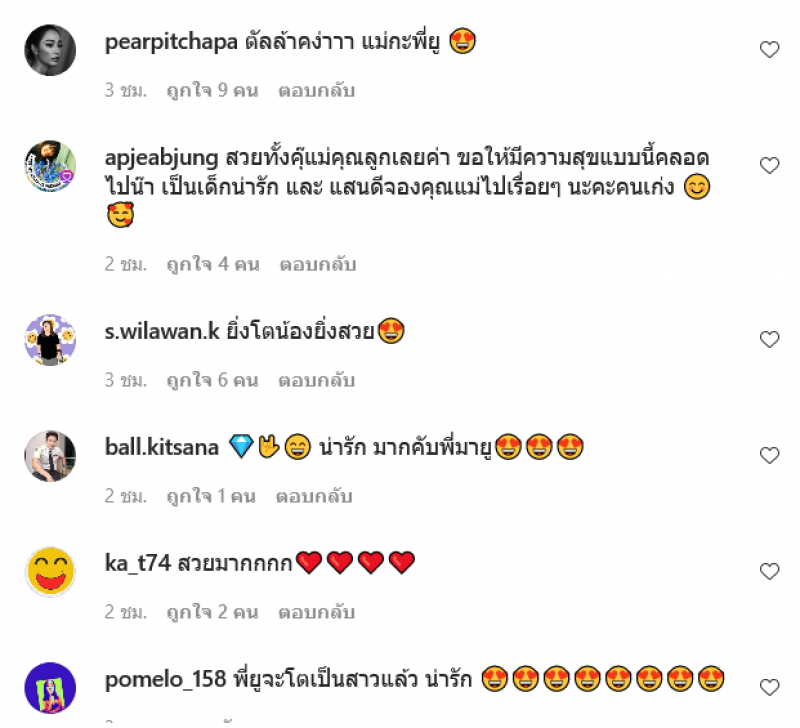This screenshot has height=728, width=800.
Task: Reply to pearpitchapa's comment
Action: (316, 90)
